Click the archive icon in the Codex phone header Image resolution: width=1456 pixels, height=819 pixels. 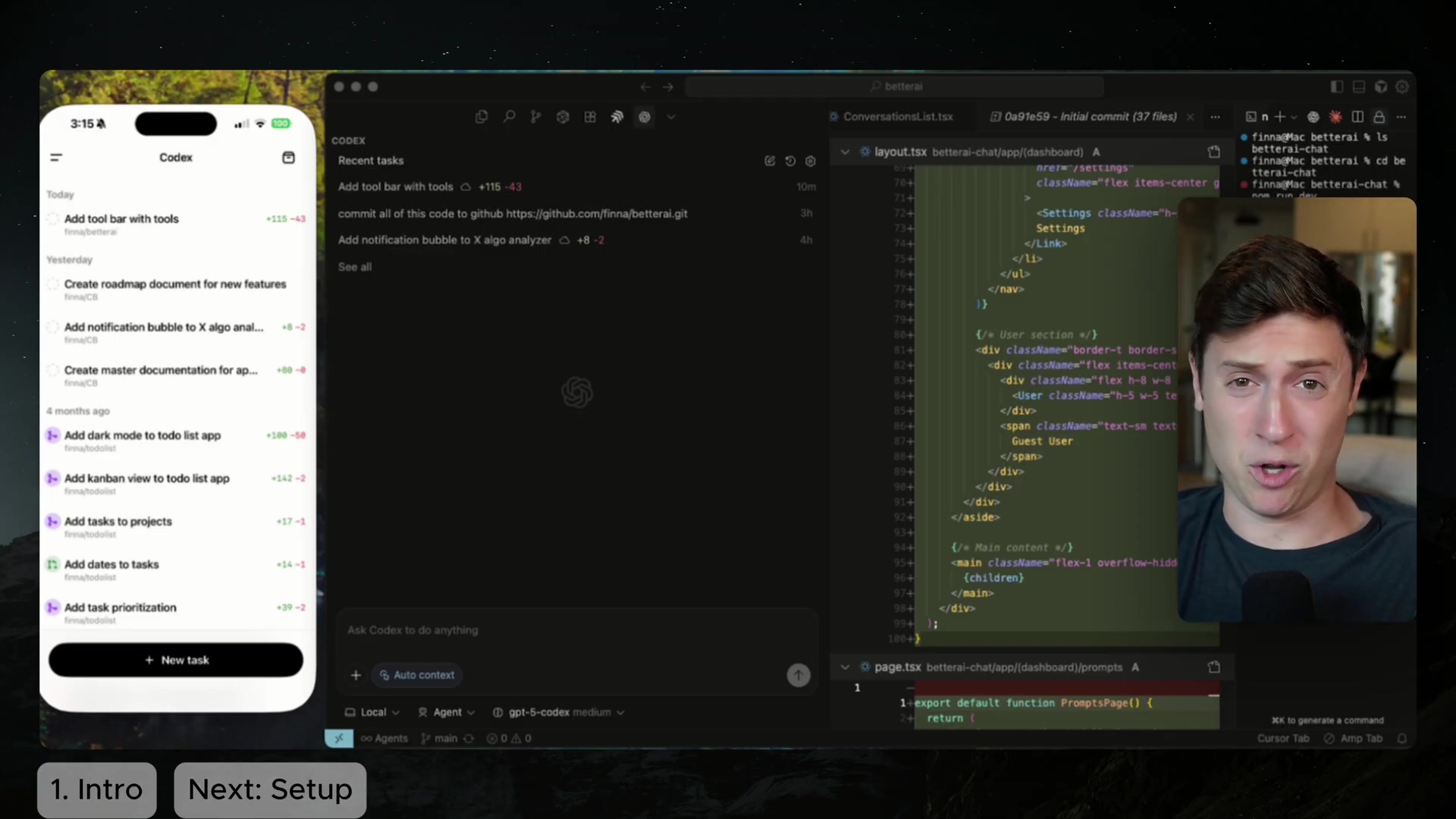coord(288,158)
